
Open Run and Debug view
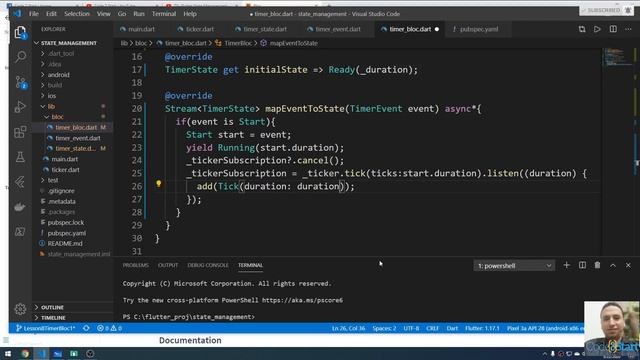point(20,107)
